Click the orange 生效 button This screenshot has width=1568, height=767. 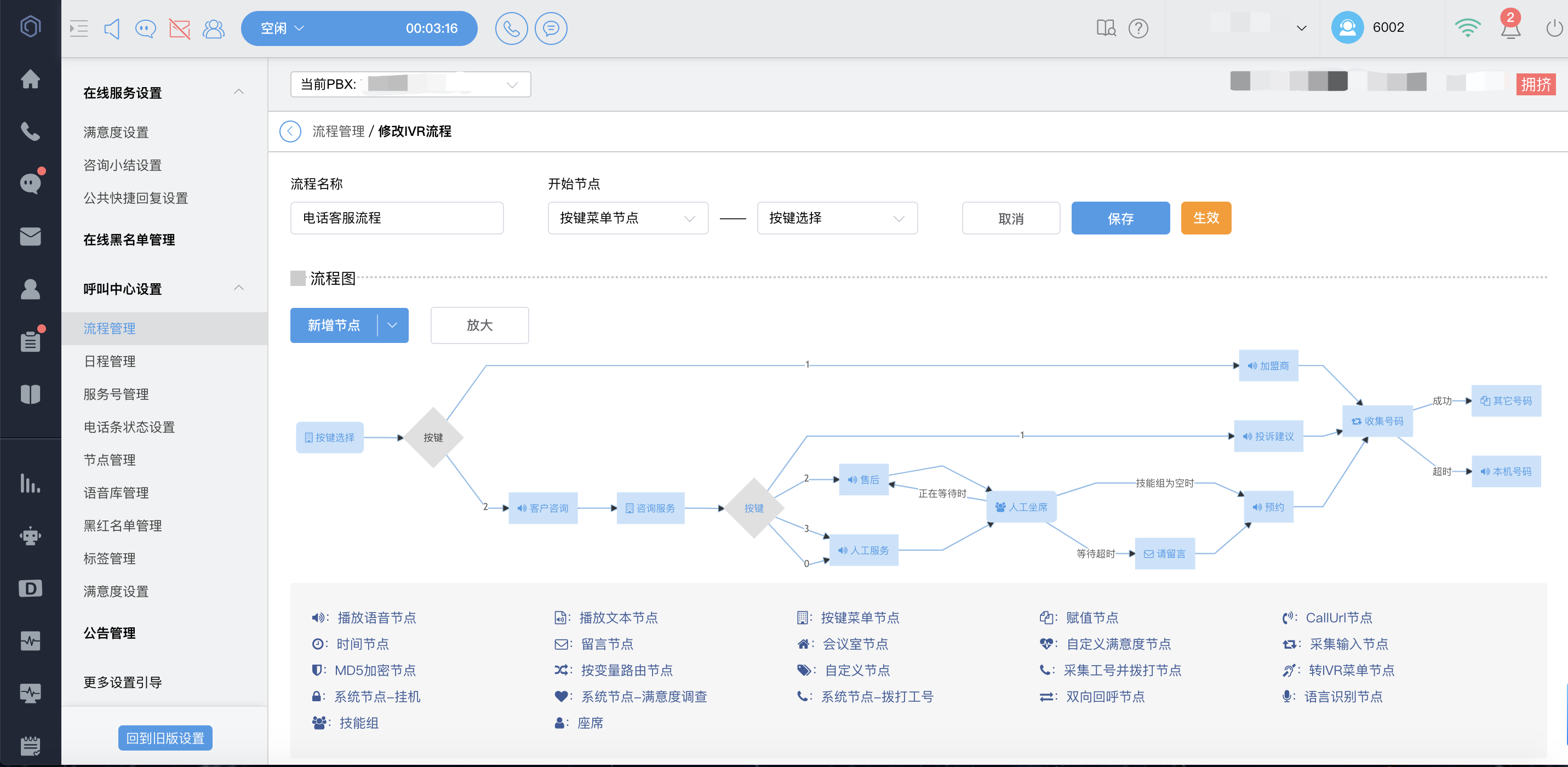(1206, 218)
